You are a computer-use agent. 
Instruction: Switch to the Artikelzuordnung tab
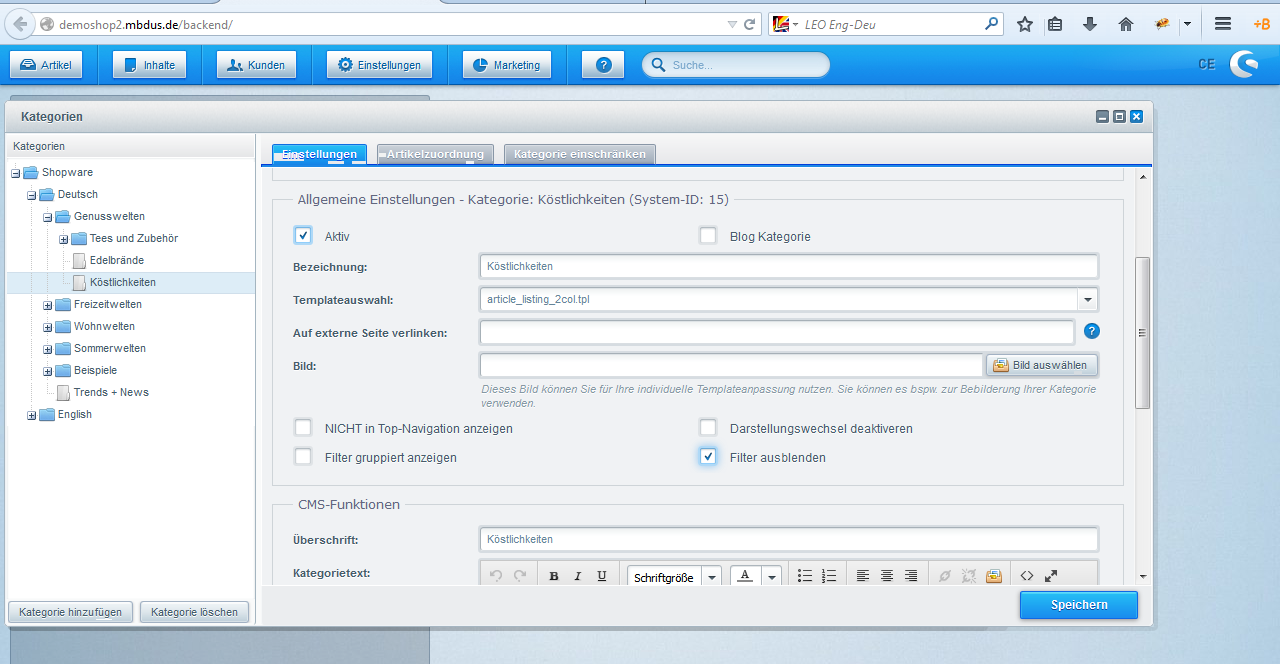click(435, 154)
